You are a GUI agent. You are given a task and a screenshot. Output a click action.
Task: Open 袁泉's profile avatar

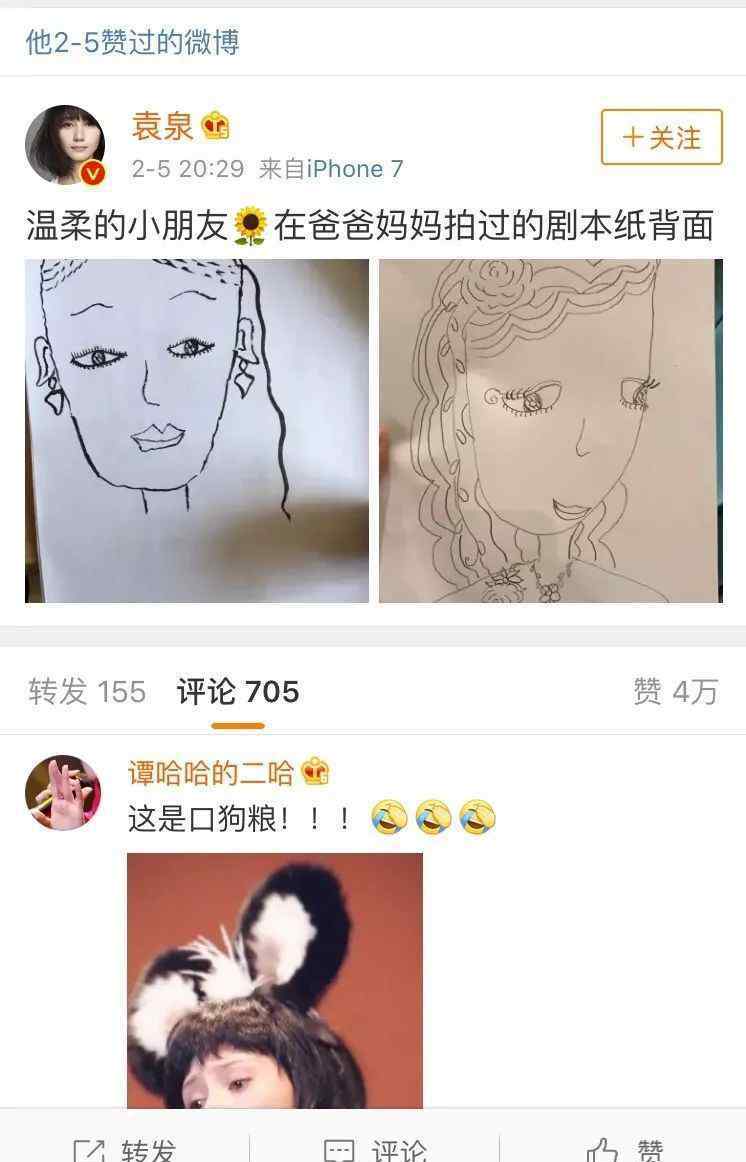[65, 145]
